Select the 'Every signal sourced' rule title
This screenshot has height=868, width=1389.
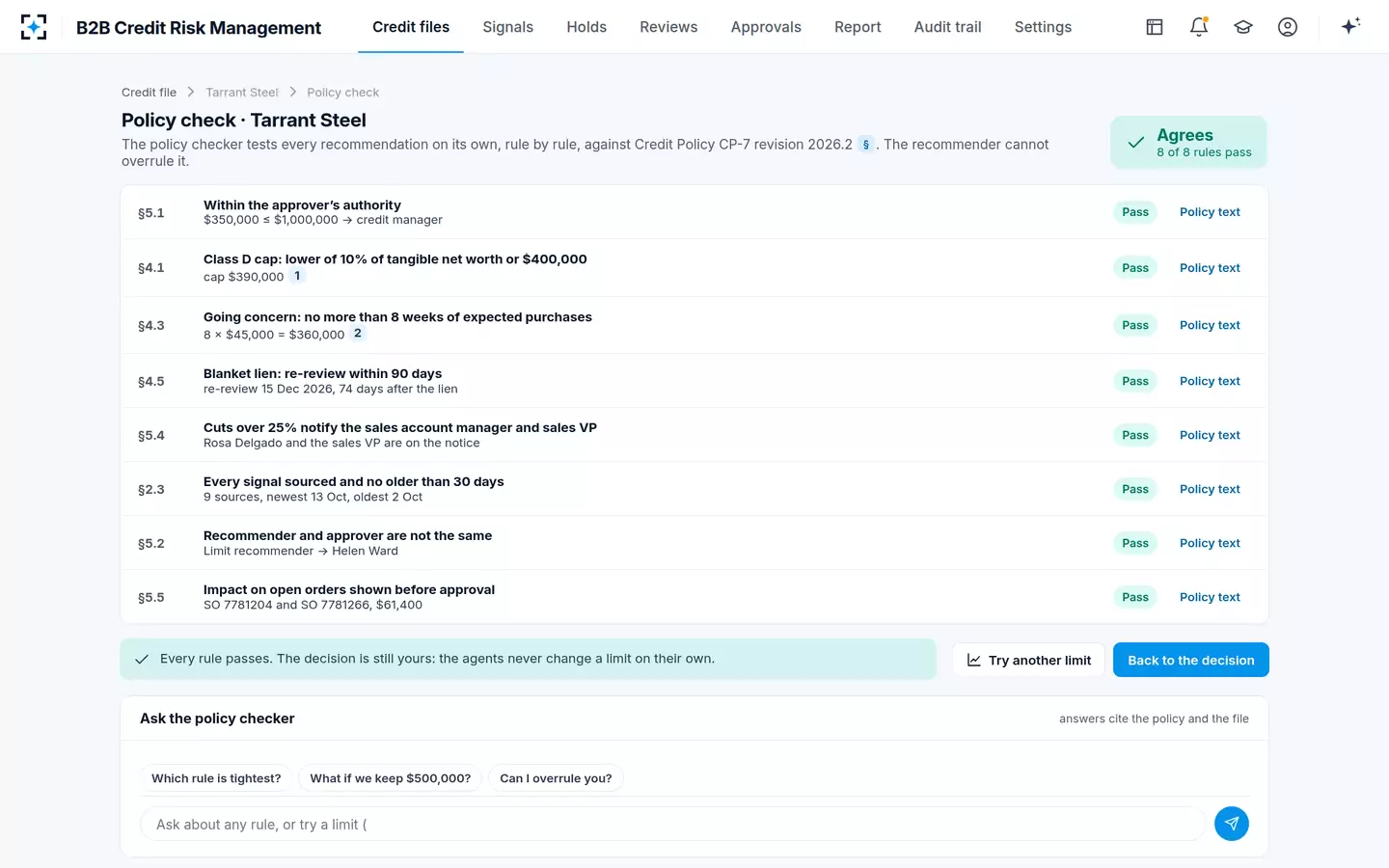[x=353, y=481]
